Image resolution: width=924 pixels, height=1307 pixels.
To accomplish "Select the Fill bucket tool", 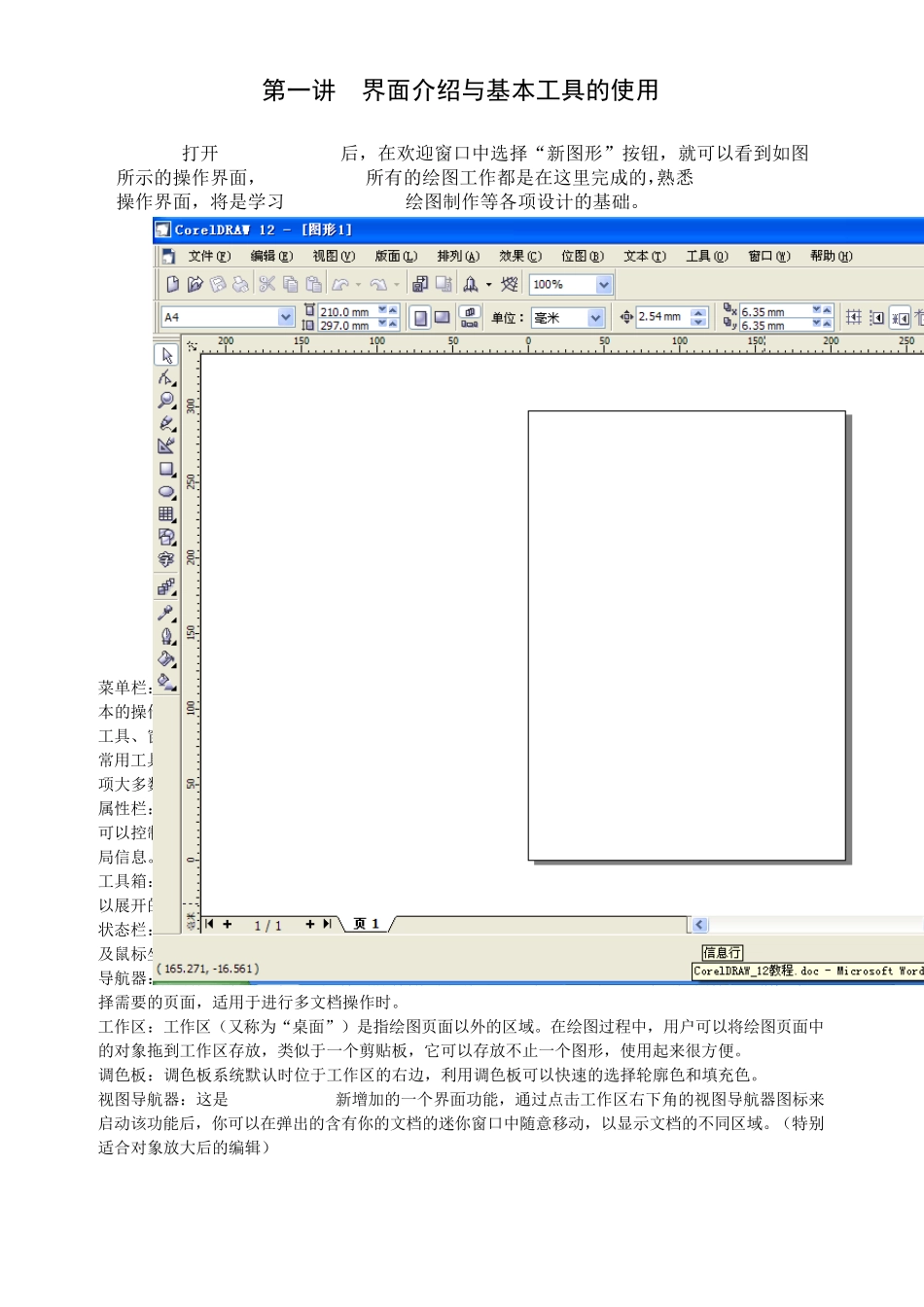I will point(166,659).
